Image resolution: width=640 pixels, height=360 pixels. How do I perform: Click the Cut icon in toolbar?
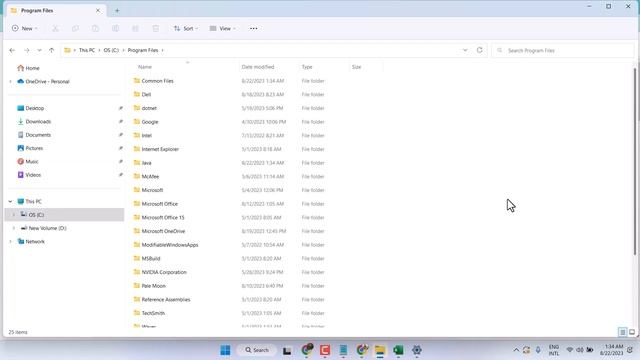click(55, 29)
